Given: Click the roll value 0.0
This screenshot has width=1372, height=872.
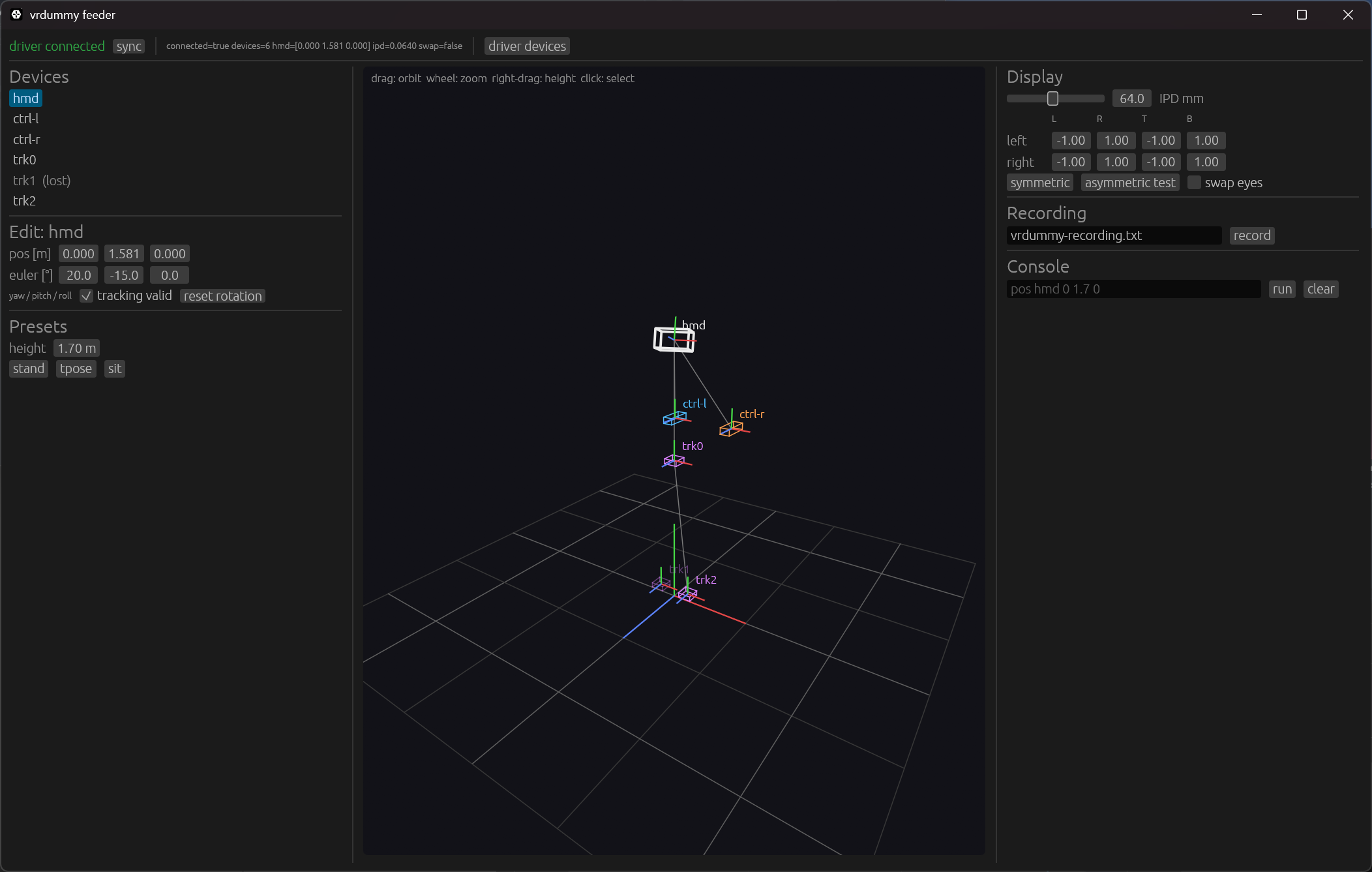Looking at the screenshot, I should pyautogui.click(x=170, y=275).
